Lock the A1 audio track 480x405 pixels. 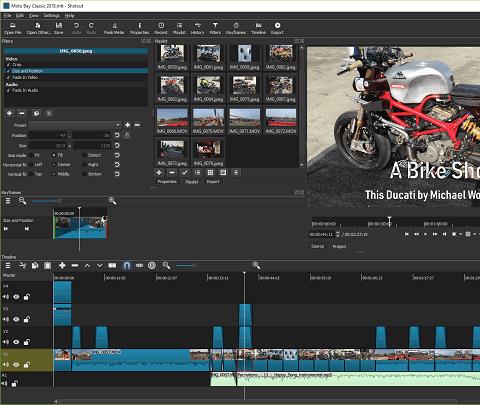click(x=14, y=384)
